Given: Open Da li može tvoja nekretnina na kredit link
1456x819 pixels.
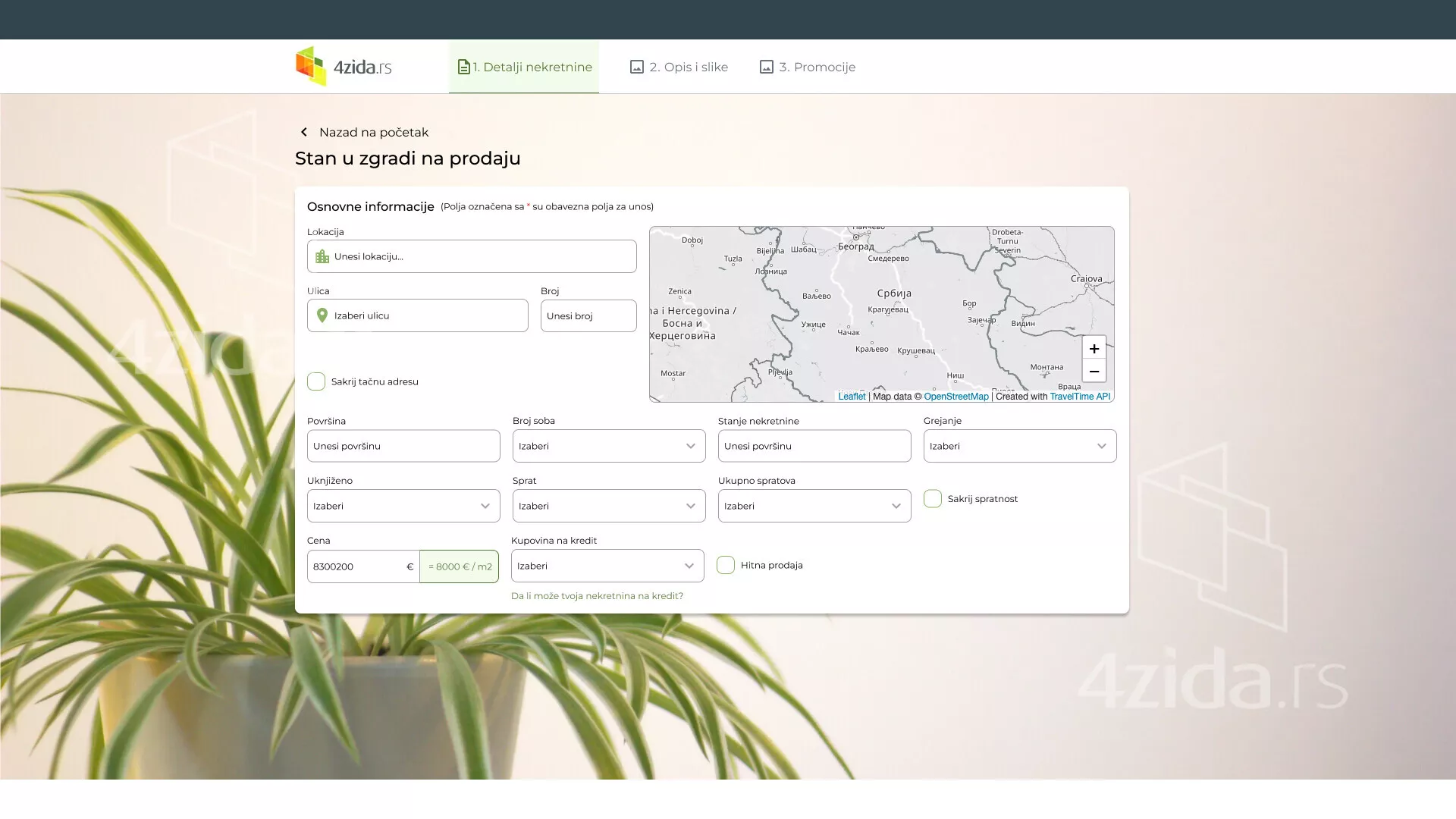Looking at the screenshot, I should tap(597, 596).
